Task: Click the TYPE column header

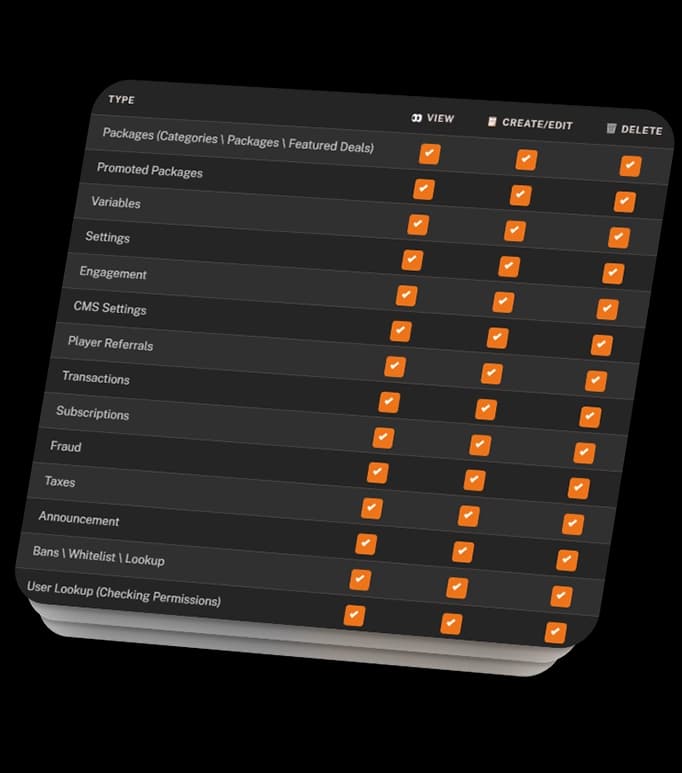Action: tap(121, 100)
